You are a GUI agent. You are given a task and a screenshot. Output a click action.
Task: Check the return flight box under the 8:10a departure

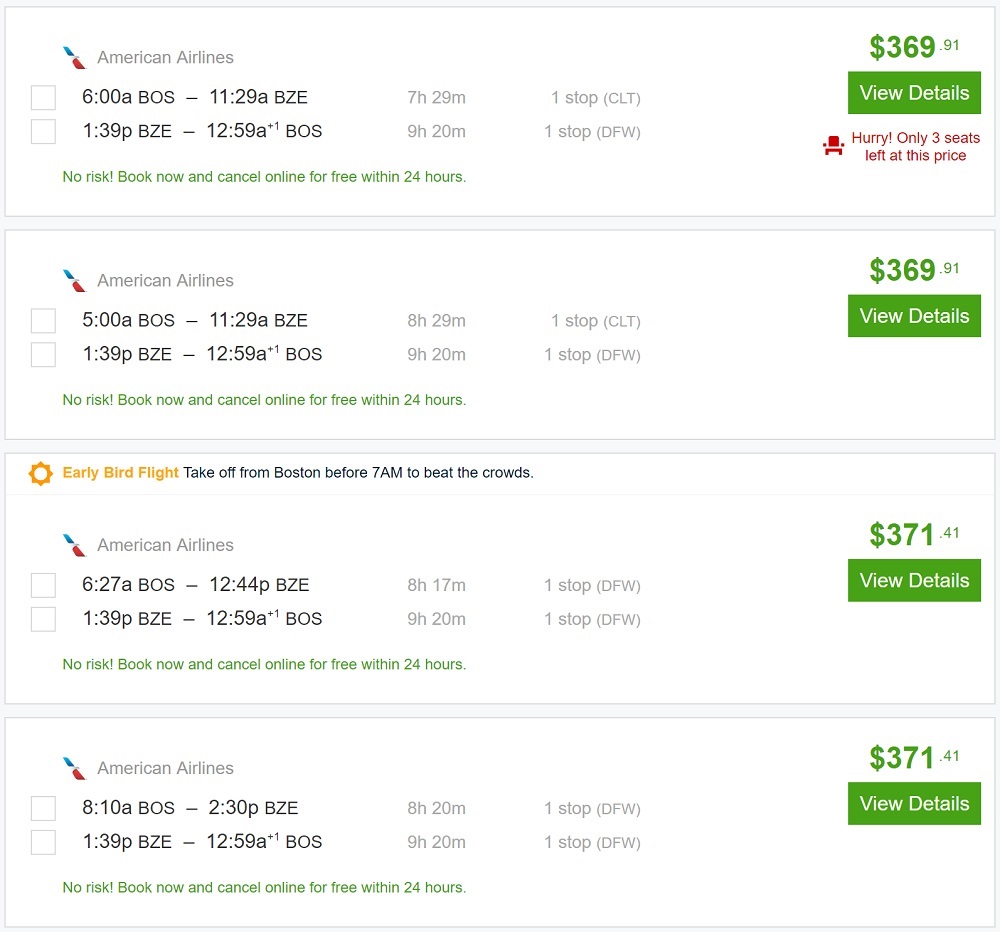tap(43, 842)
